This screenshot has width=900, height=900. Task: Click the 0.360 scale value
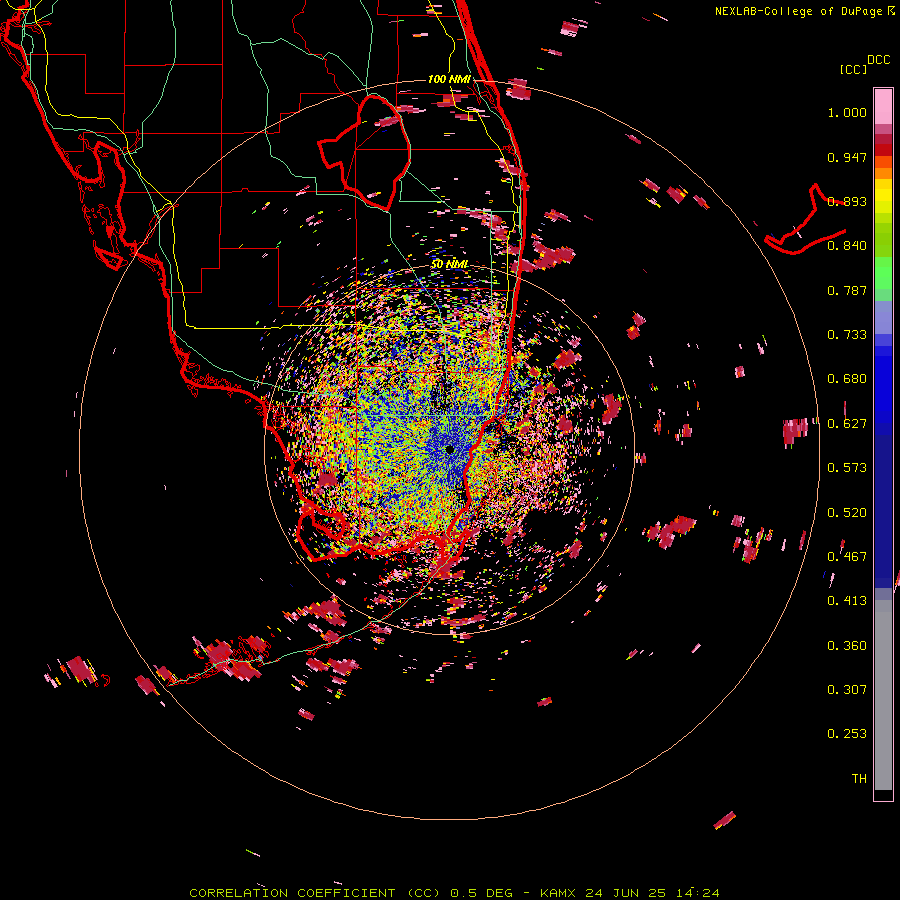847,646
